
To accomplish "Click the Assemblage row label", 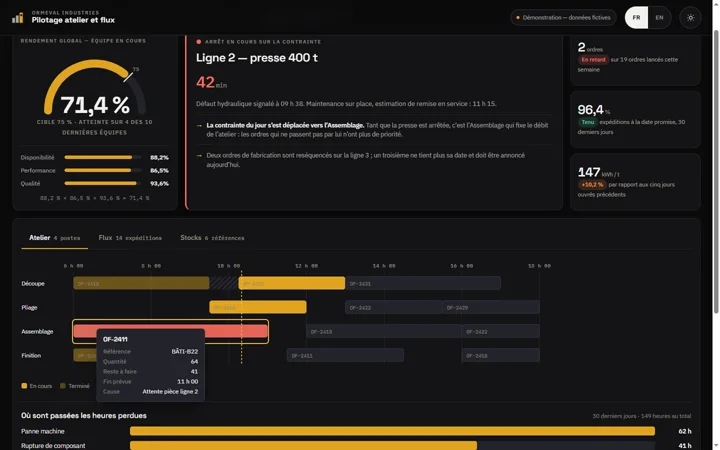I will coord(37,331).
